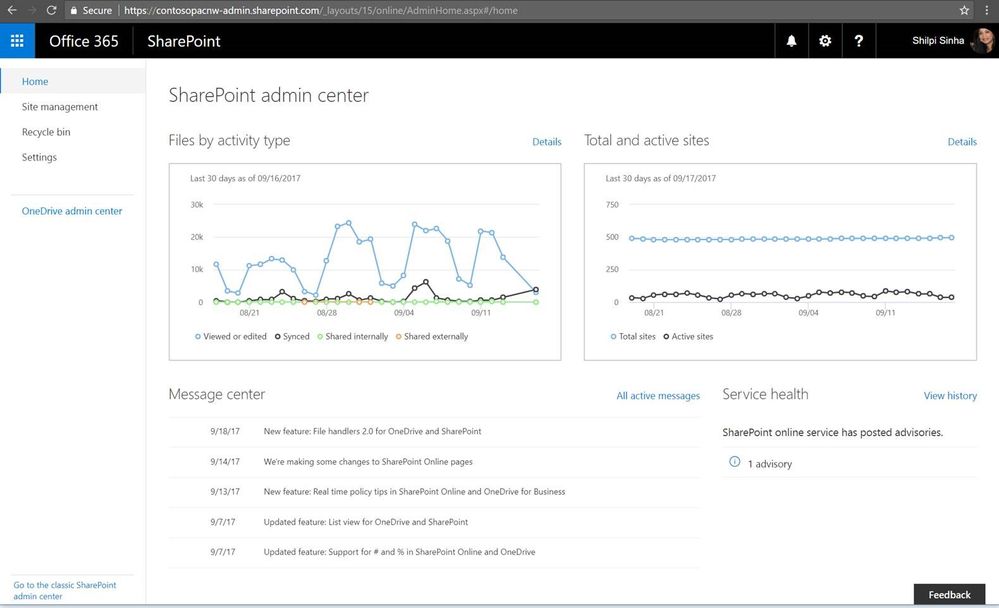Toggle the Active sites legend item
This screenshot has height=608, width=999.
(688, 337)
